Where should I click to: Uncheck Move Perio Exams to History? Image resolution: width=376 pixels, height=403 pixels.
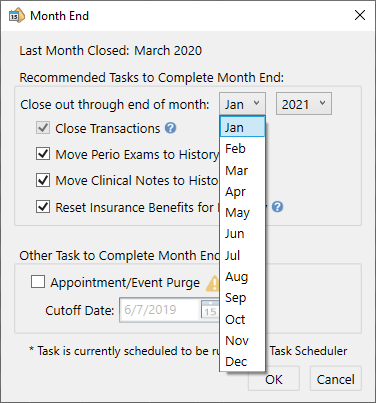click(x=43, y=154)
